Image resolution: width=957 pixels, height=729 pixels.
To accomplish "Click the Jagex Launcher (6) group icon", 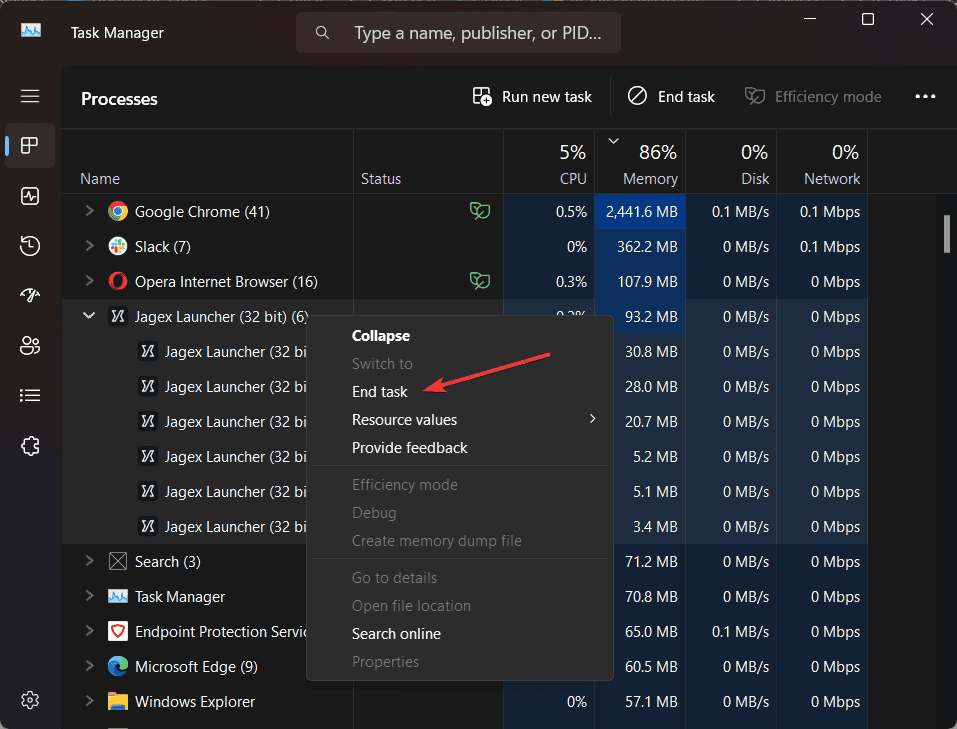I will point(118,316).
